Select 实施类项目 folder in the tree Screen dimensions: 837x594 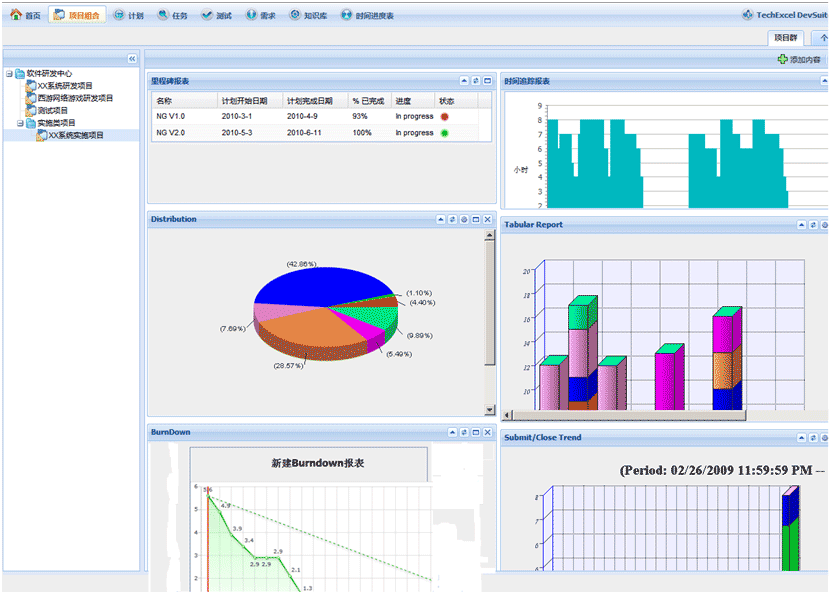pos(56,123)
